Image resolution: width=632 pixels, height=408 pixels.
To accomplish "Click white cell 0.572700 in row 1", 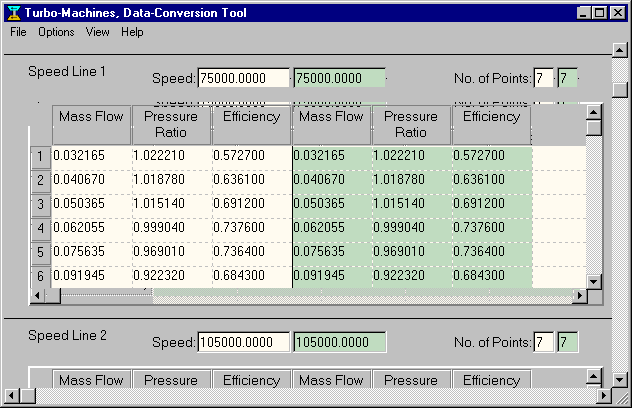I will click(x=252, y=156).
